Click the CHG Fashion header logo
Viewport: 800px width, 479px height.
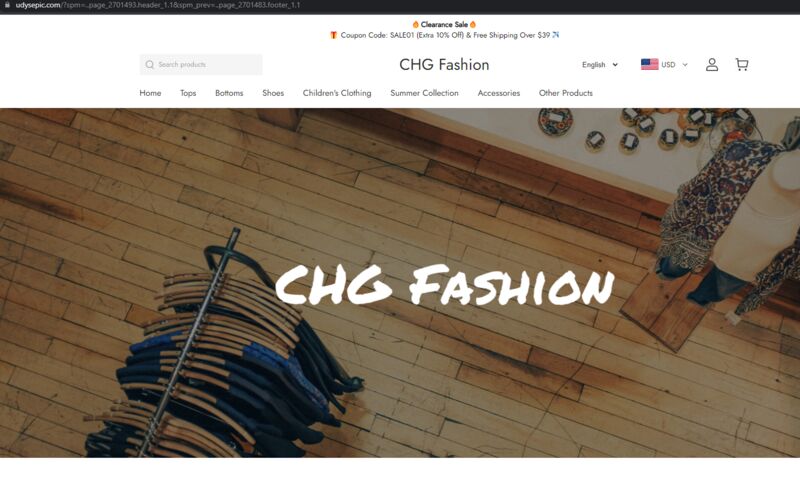(x=444, y=65)
